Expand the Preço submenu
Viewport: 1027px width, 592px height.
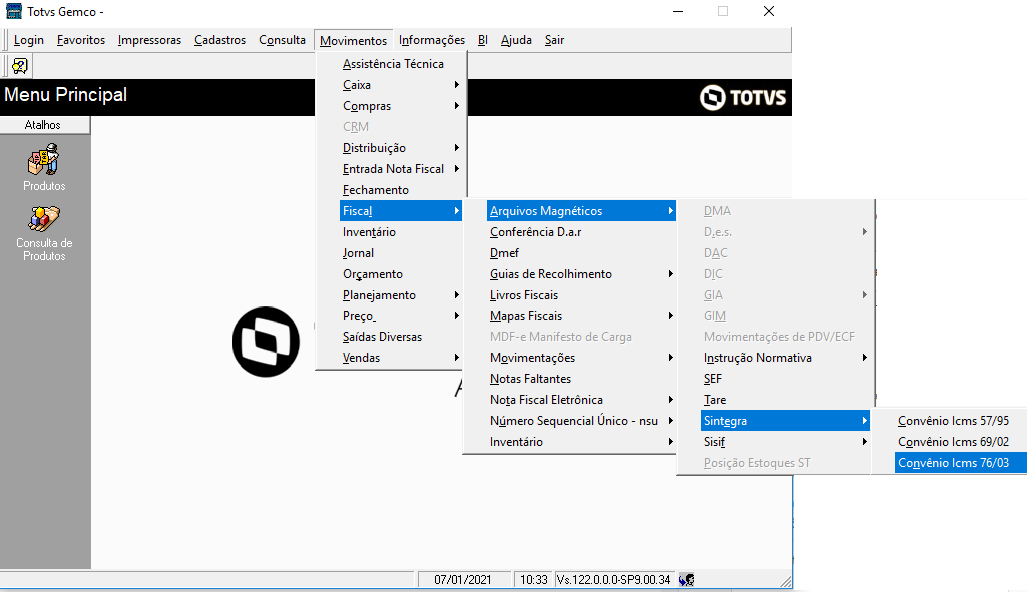pos(401,315)
